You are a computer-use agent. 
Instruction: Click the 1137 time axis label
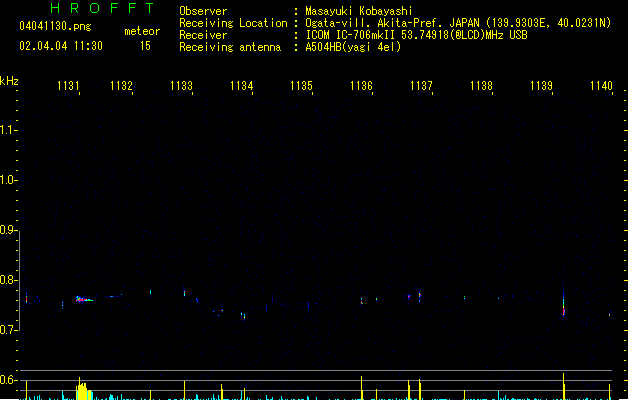coord(421,86)
